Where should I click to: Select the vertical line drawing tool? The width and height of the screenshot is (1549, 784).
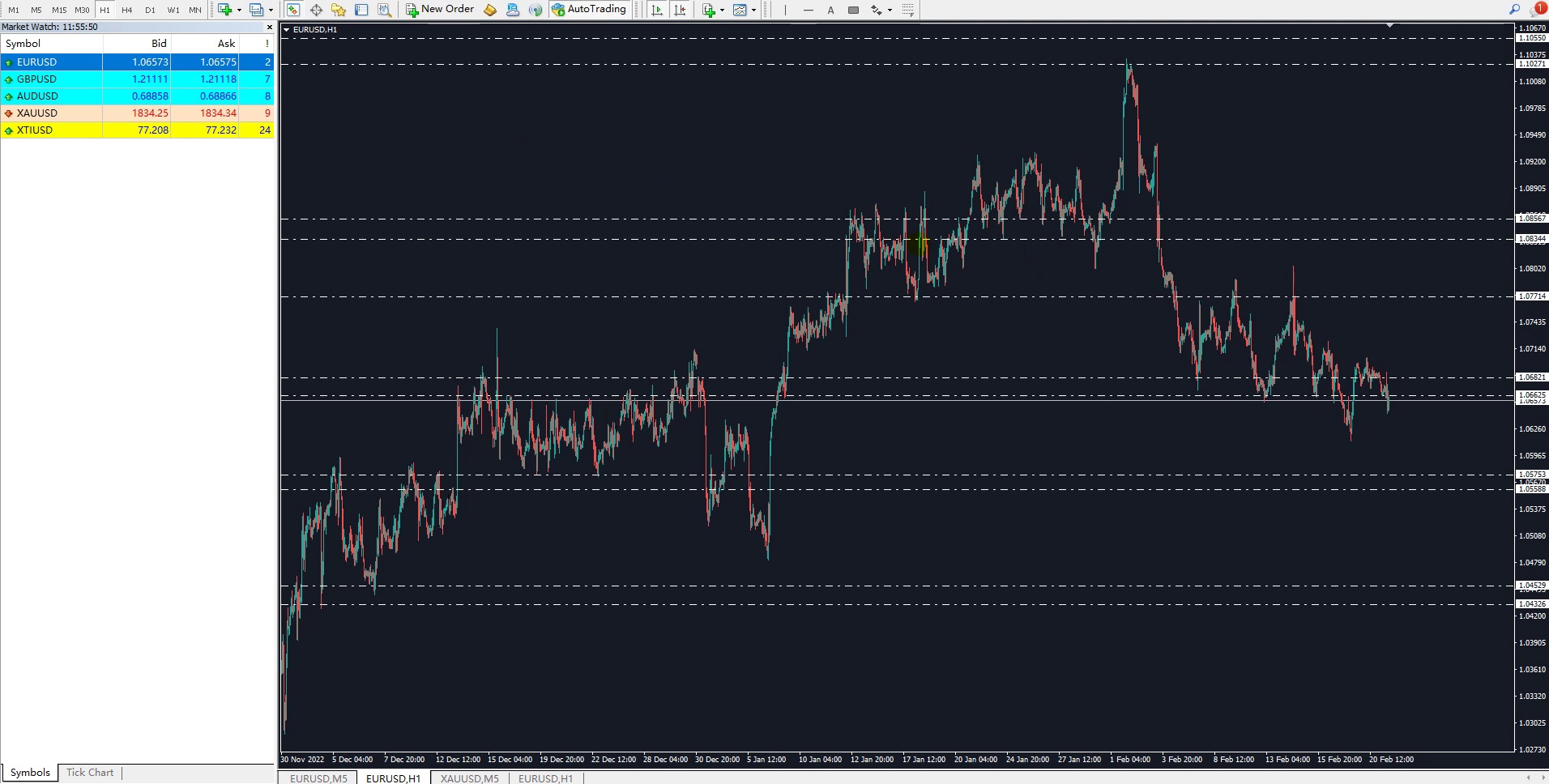click(x=785, y=10)
